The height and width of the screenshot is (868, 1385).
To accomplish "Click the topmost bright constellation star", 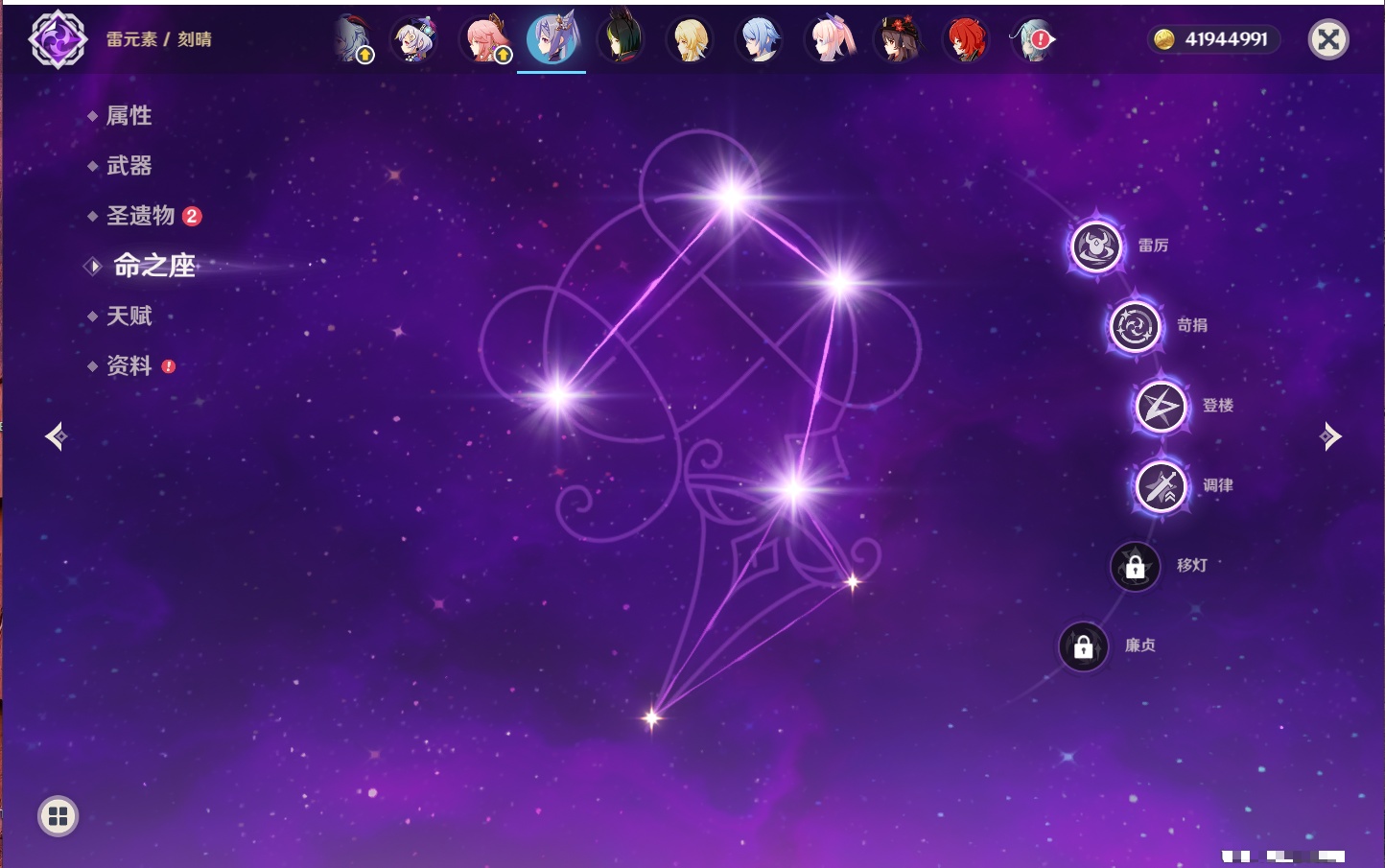I will pos(732,198).
